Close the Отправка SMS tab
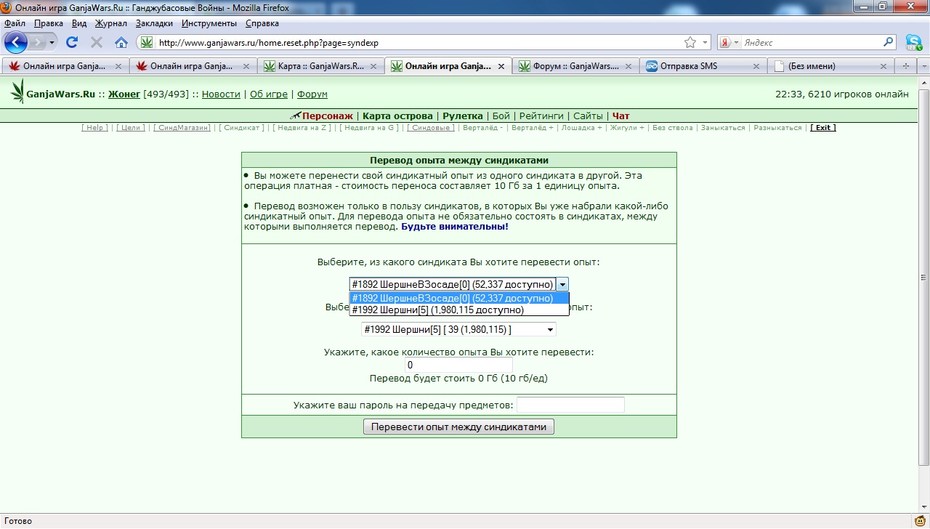 click(756, 66)
